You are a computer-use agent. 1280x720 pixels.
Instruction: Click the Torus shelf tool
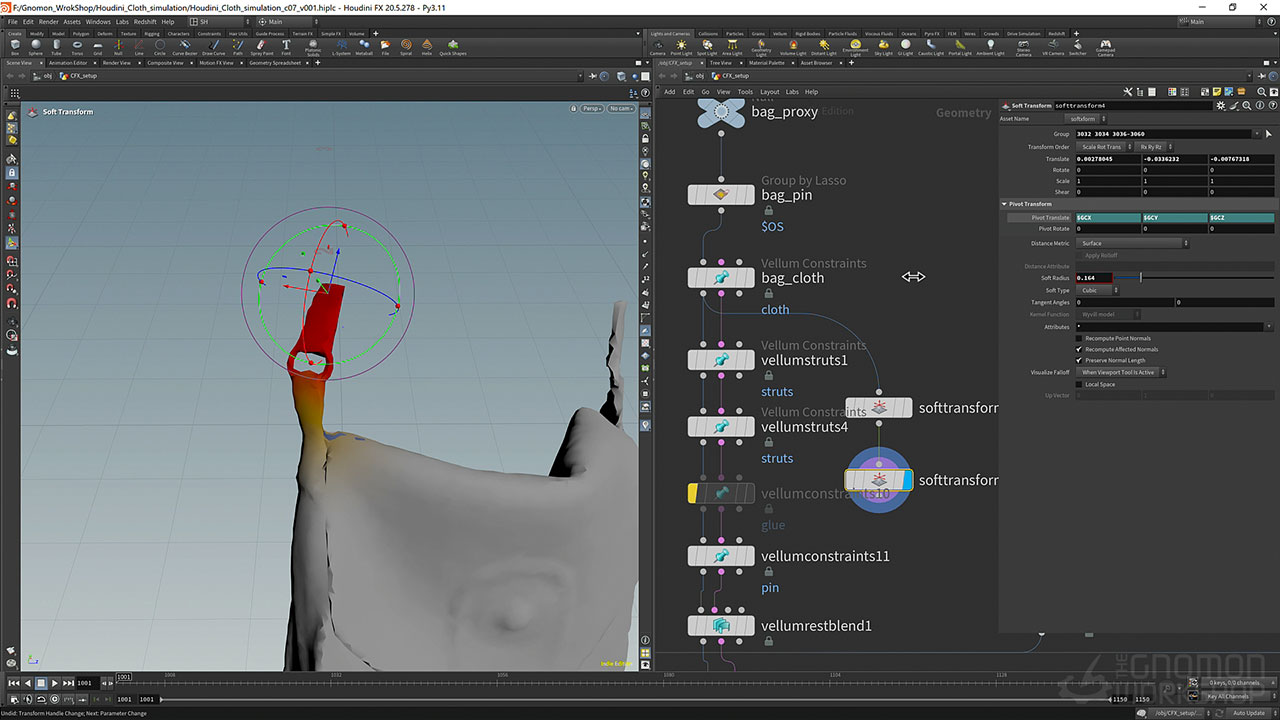point(76,46)
